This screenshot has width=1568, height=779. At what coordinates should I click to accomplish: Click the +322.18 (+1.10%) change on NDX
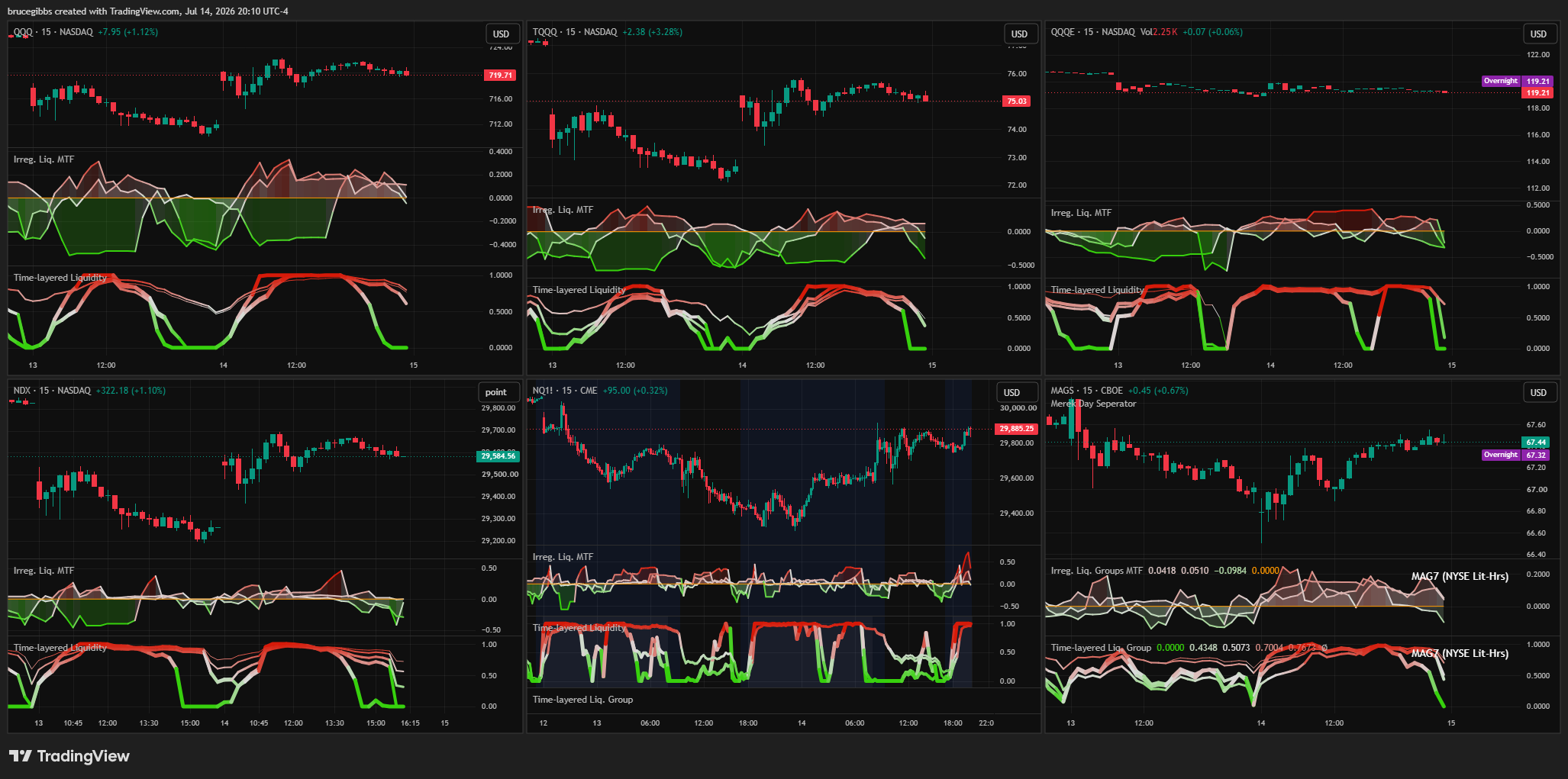tap(131, 391)
